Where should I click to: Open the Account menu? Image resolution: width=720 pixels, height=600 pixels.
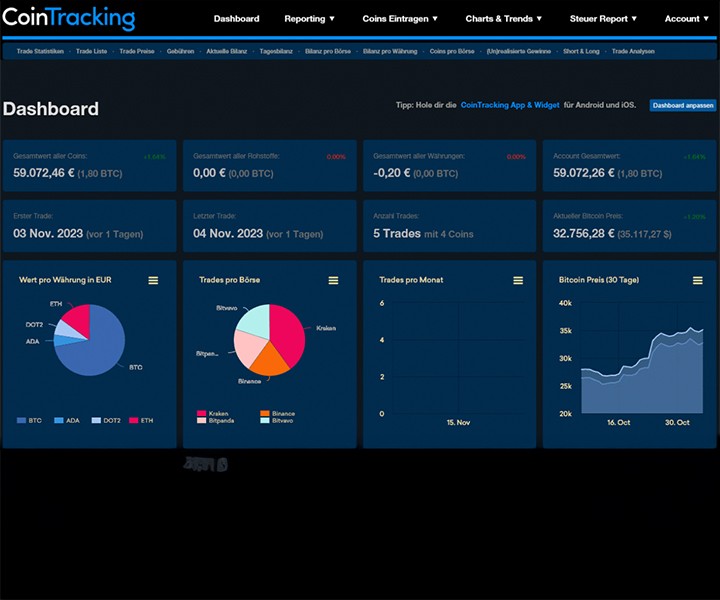pyautogui.click(x=686, y=19)
